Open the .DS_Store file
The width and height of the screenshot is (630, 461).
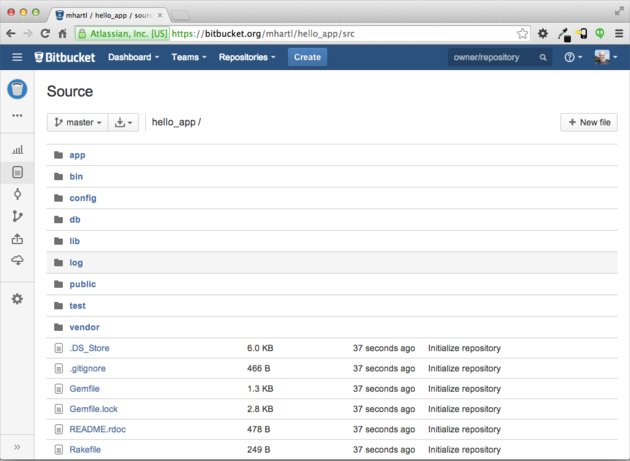[x=89, y=348]
